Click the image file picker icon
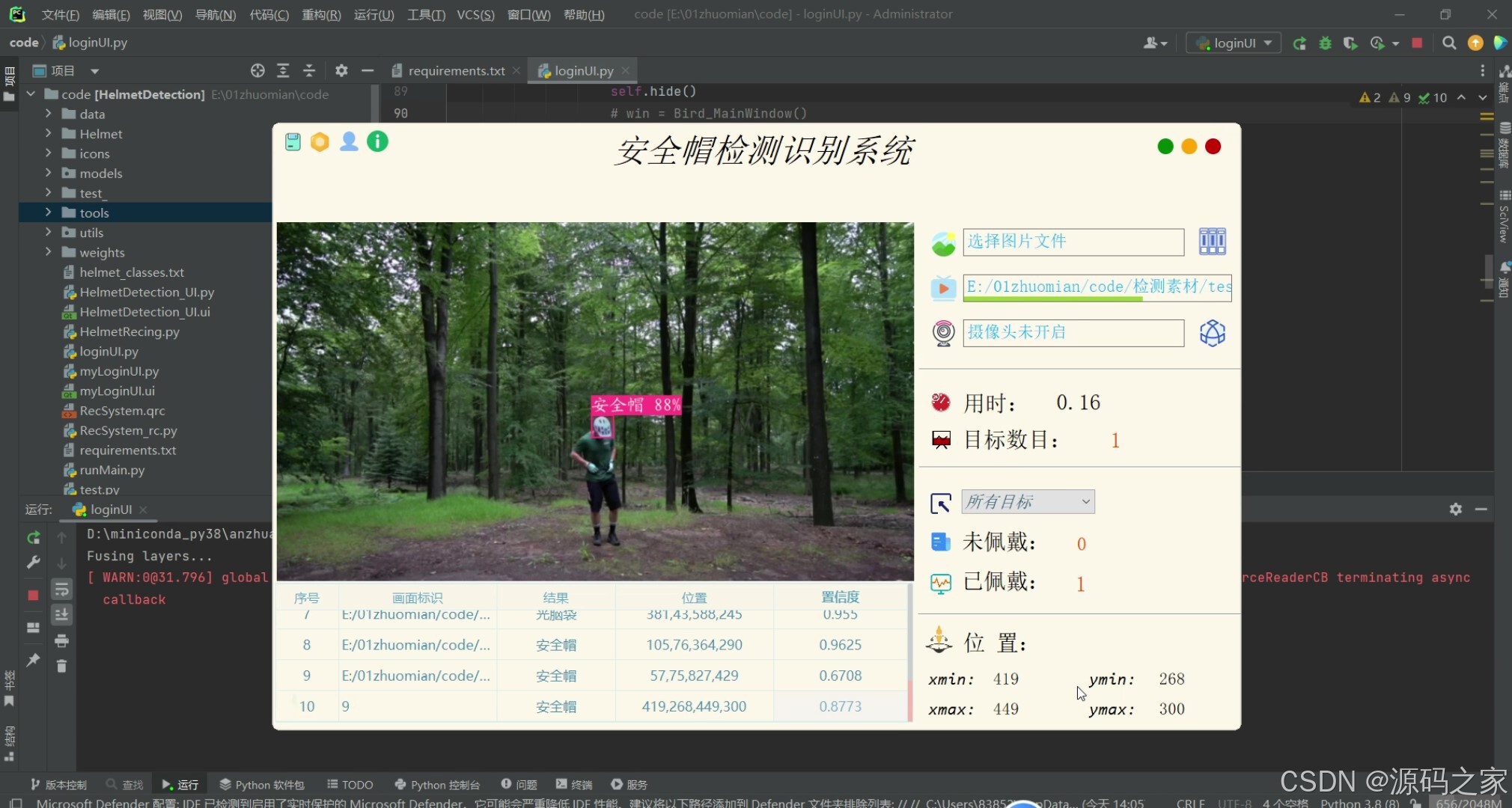The height and width of the screenshot is (808, 1512). point(943,242)
